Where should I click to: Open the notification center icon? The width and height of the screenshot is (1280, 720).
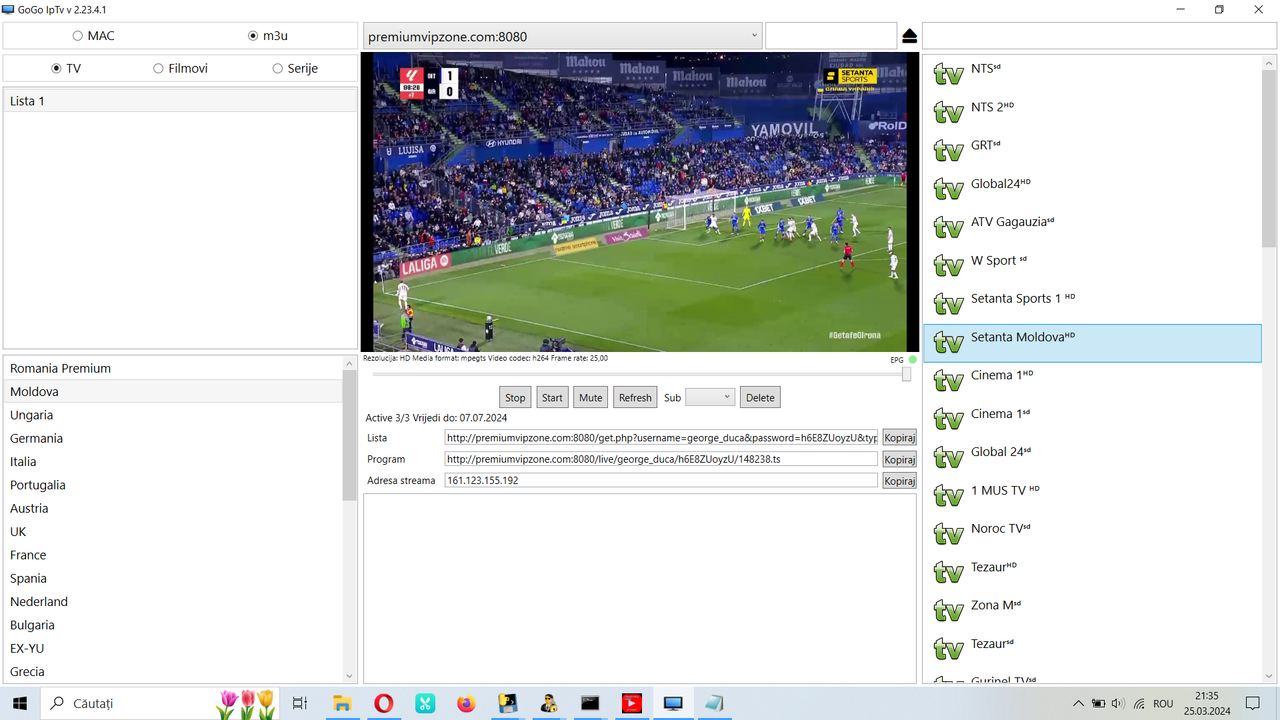point(1253,703)
